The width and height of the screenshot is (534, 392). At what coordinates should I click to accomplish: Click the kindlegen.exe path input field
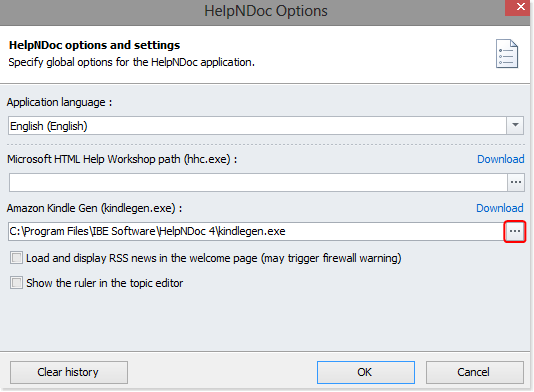click(x=256, y=231)
